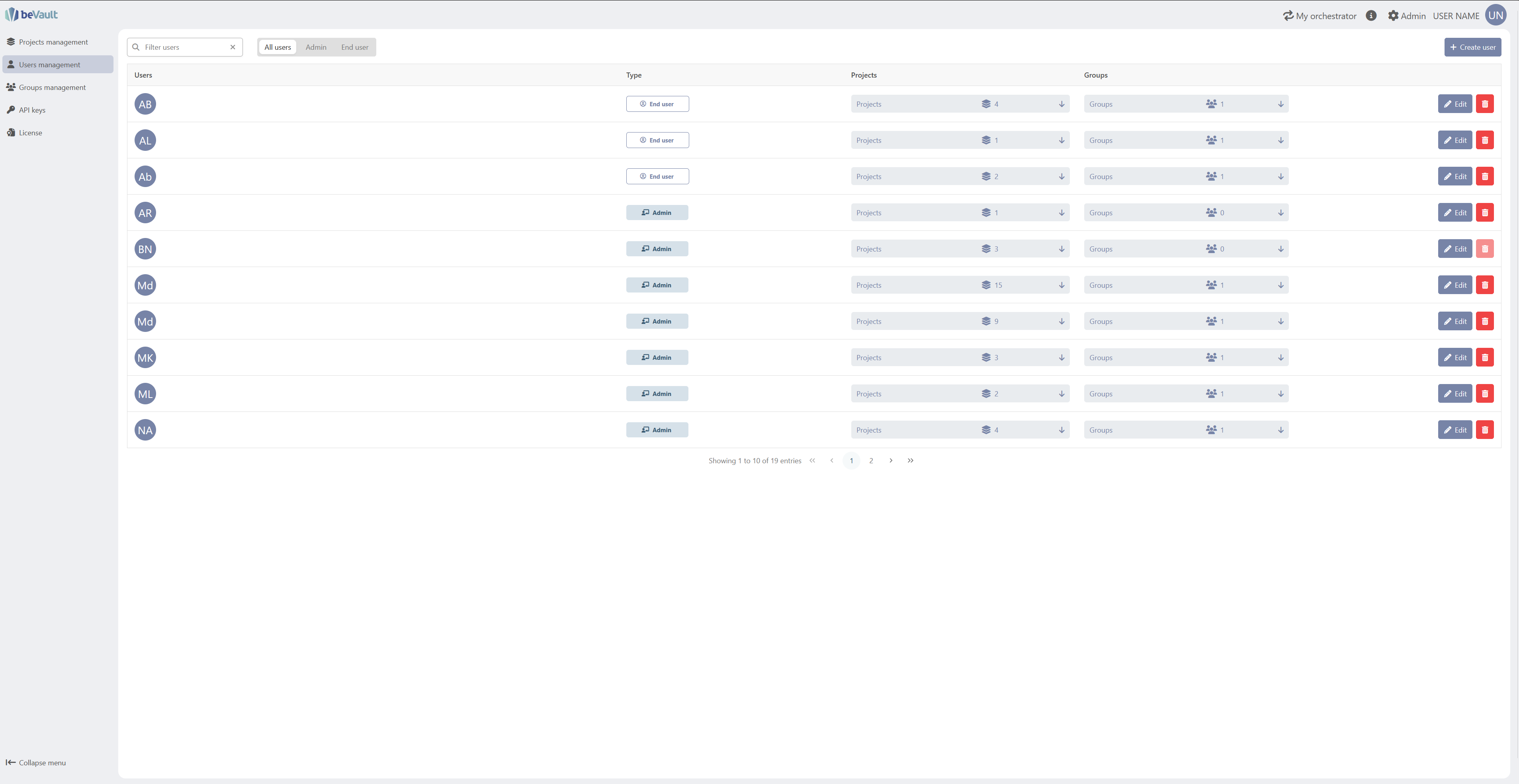The height and width of the screenshot is (784, 1519).
Task: Delete user AB with trash icon
Action: click(1484, 104)
